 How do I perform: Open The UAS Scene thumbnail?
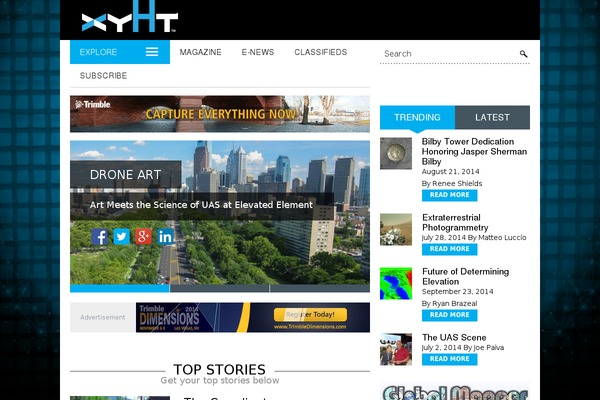396,349
